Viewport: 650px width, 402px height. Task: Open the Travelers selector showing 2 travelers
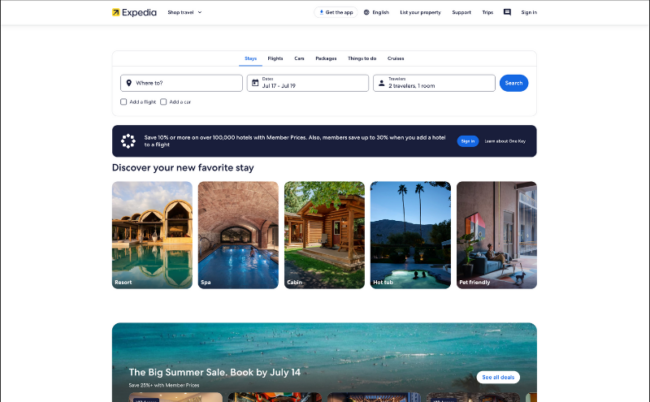click(434, 83)
